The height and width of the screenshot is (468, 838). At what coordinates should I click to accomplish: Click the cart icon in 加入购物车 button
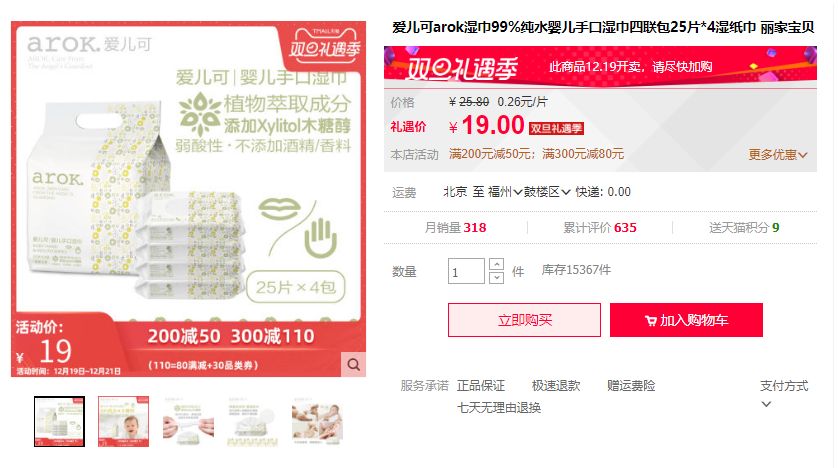coord(650,321)
